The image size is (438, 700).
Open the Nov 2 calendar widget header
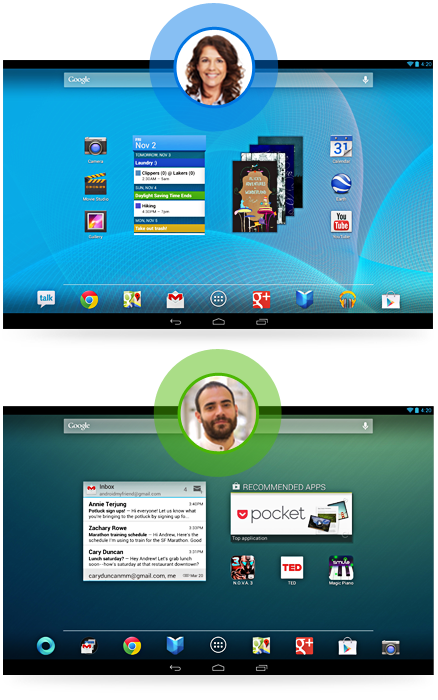170,143
